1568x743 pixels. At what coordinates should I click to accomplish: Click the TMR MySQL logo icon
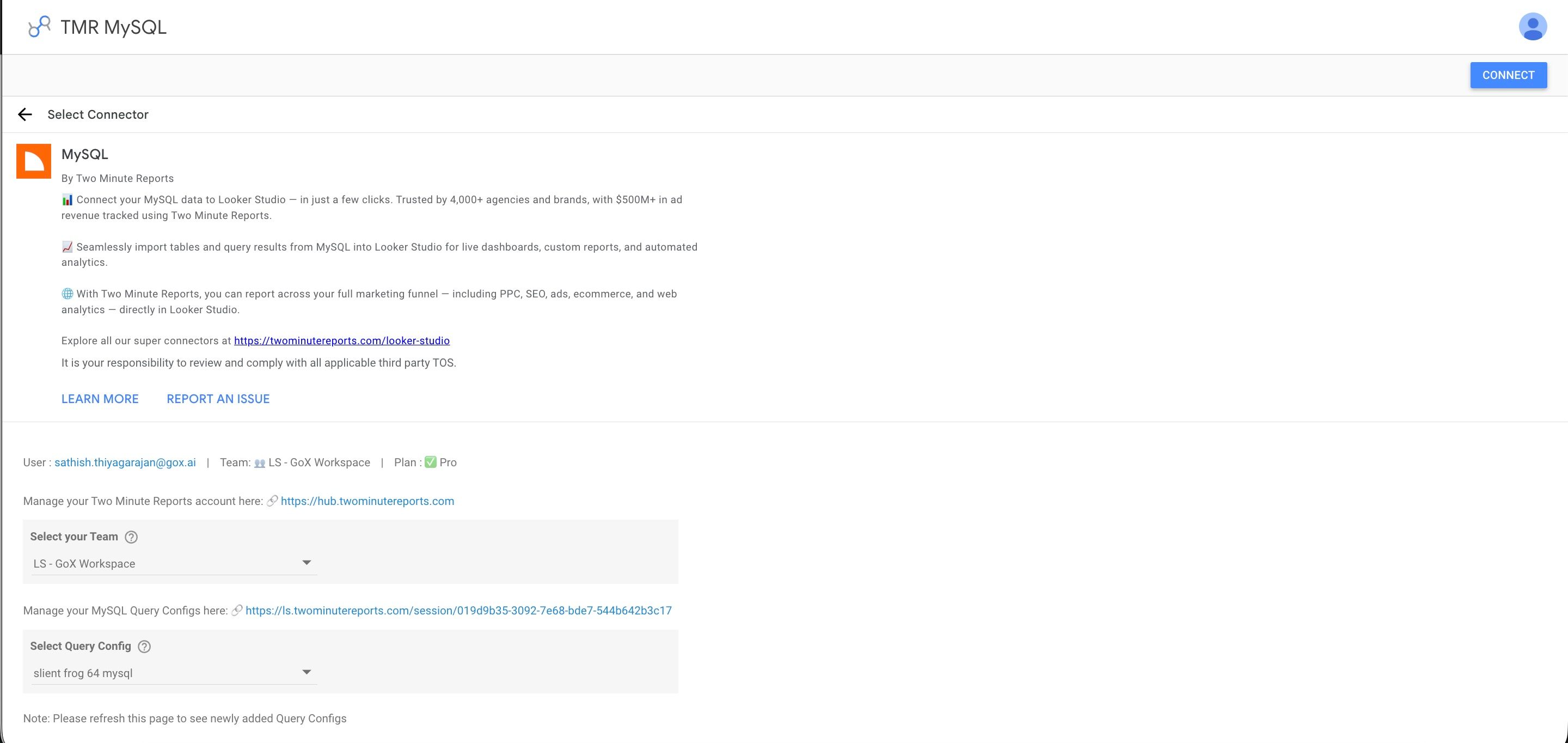38,26
